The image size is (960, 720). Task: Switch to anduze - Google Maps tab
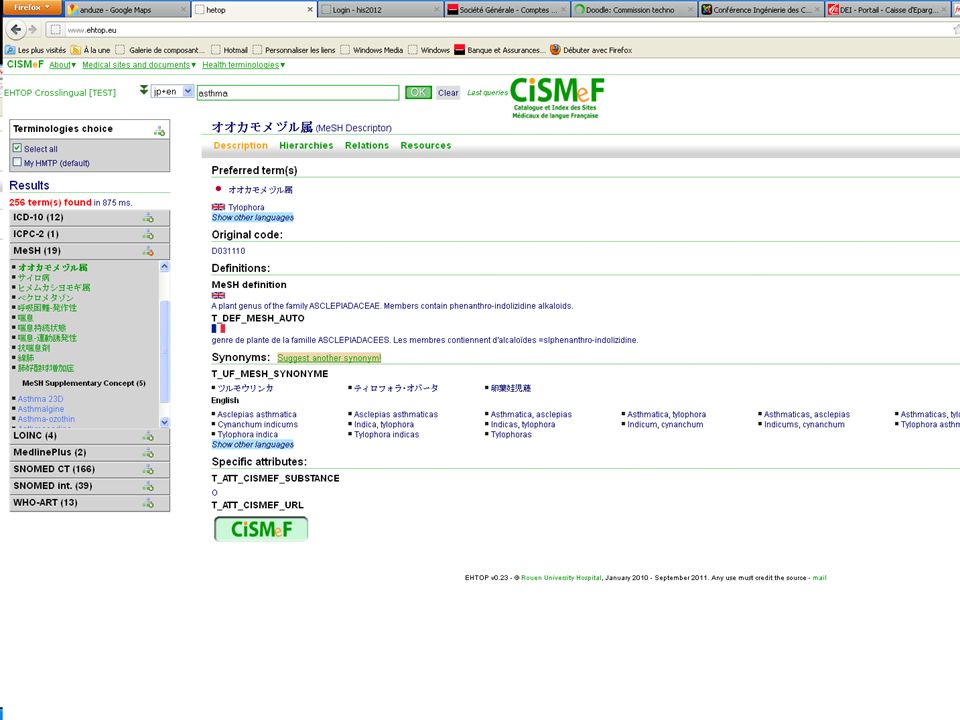pos(127,10)
